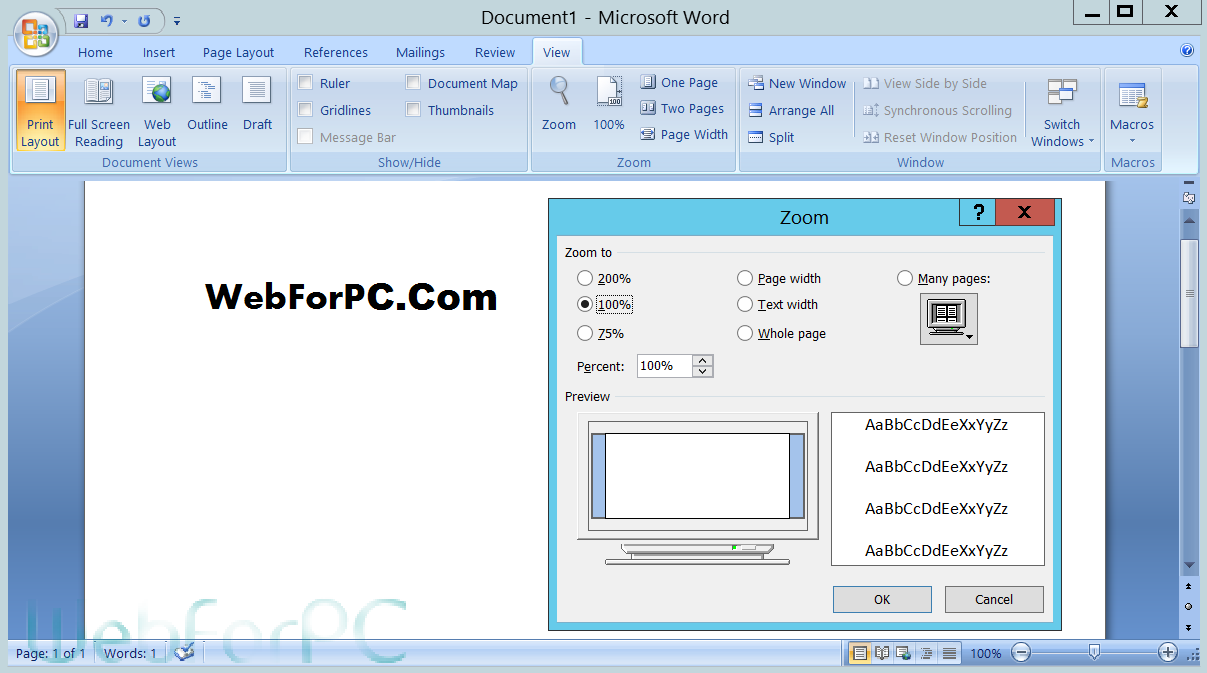The width and height of the screenshot is (1207, 673).
Task: Close the Zoom dialog
Action: (x=1025, y=212)
